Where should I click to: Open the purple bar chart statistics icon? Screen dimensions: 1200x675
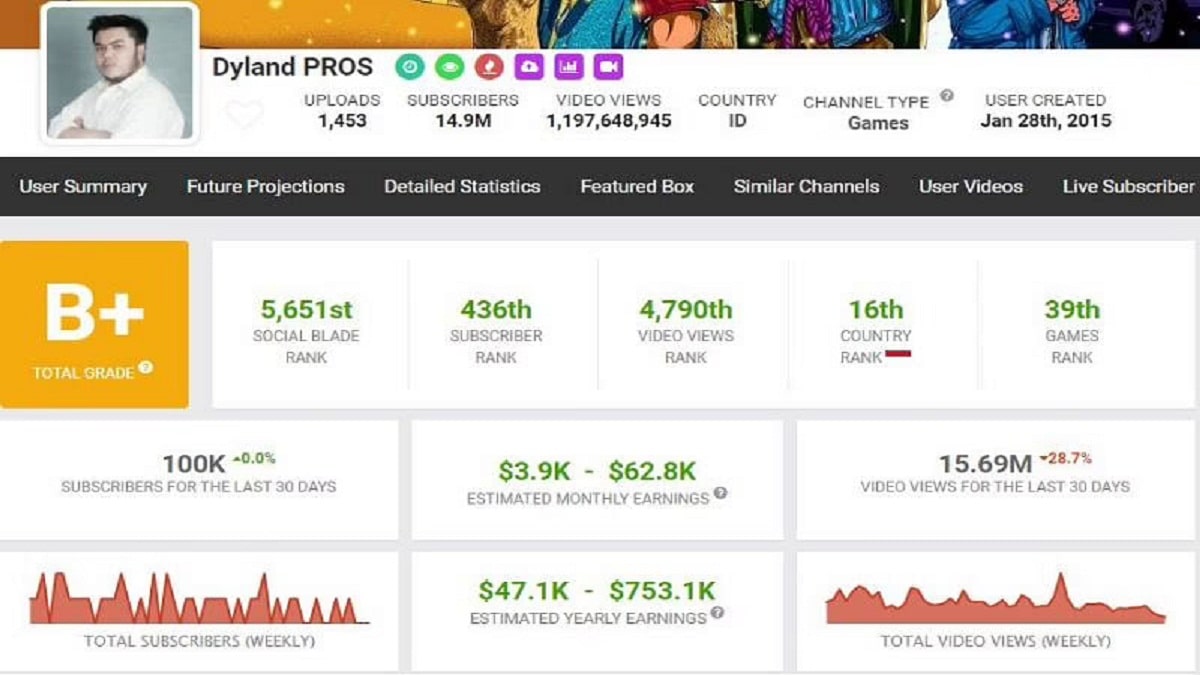(x=568, y=67)
